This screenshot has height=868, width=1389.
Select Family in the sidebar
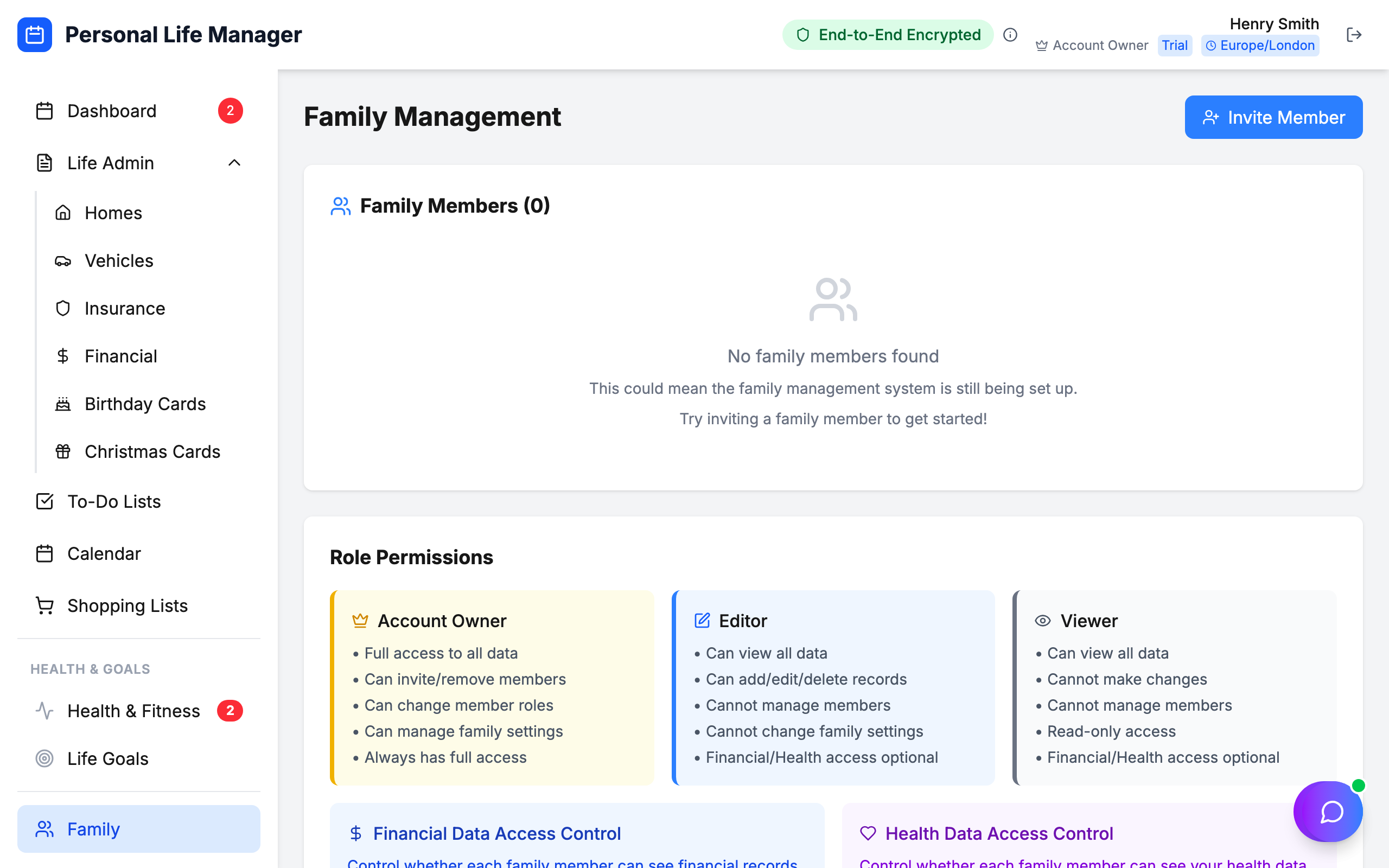point(93,828)
